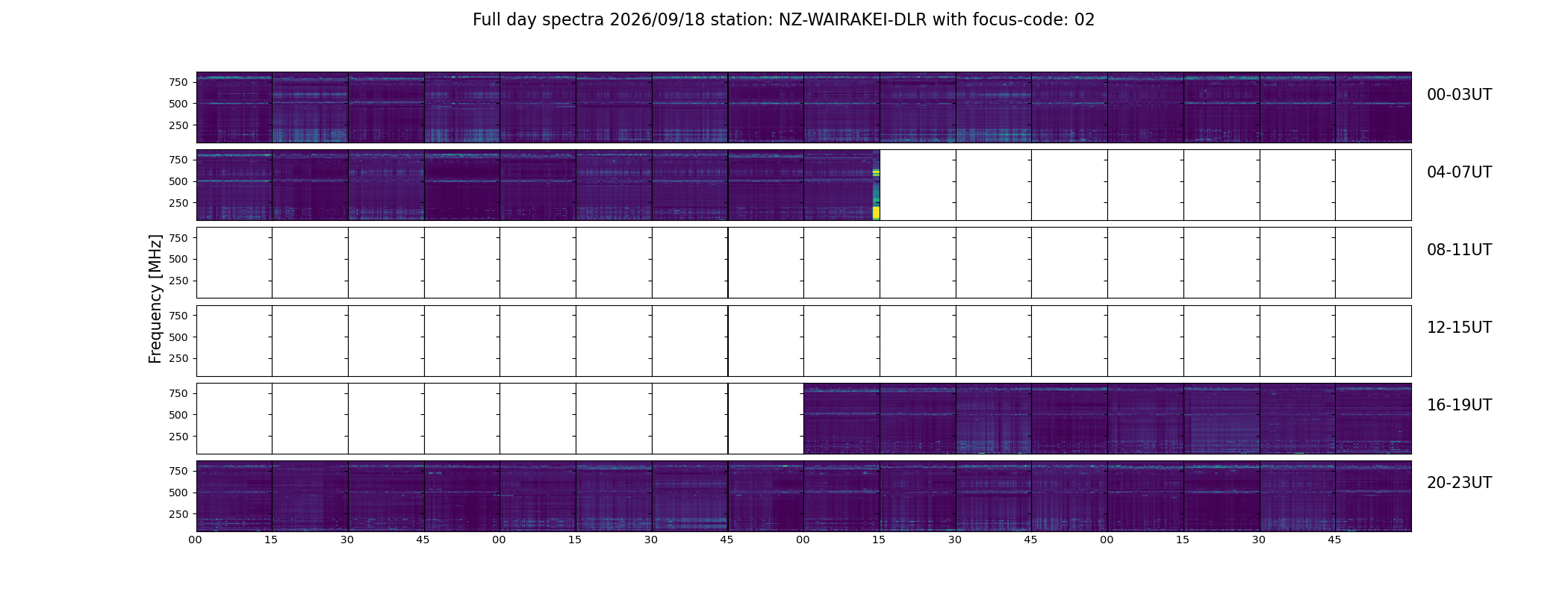The width and height of the screenshot is (1568, 597).
Task: Click the first colored tile in the 16-19UT row
Action: click(841, 419)
